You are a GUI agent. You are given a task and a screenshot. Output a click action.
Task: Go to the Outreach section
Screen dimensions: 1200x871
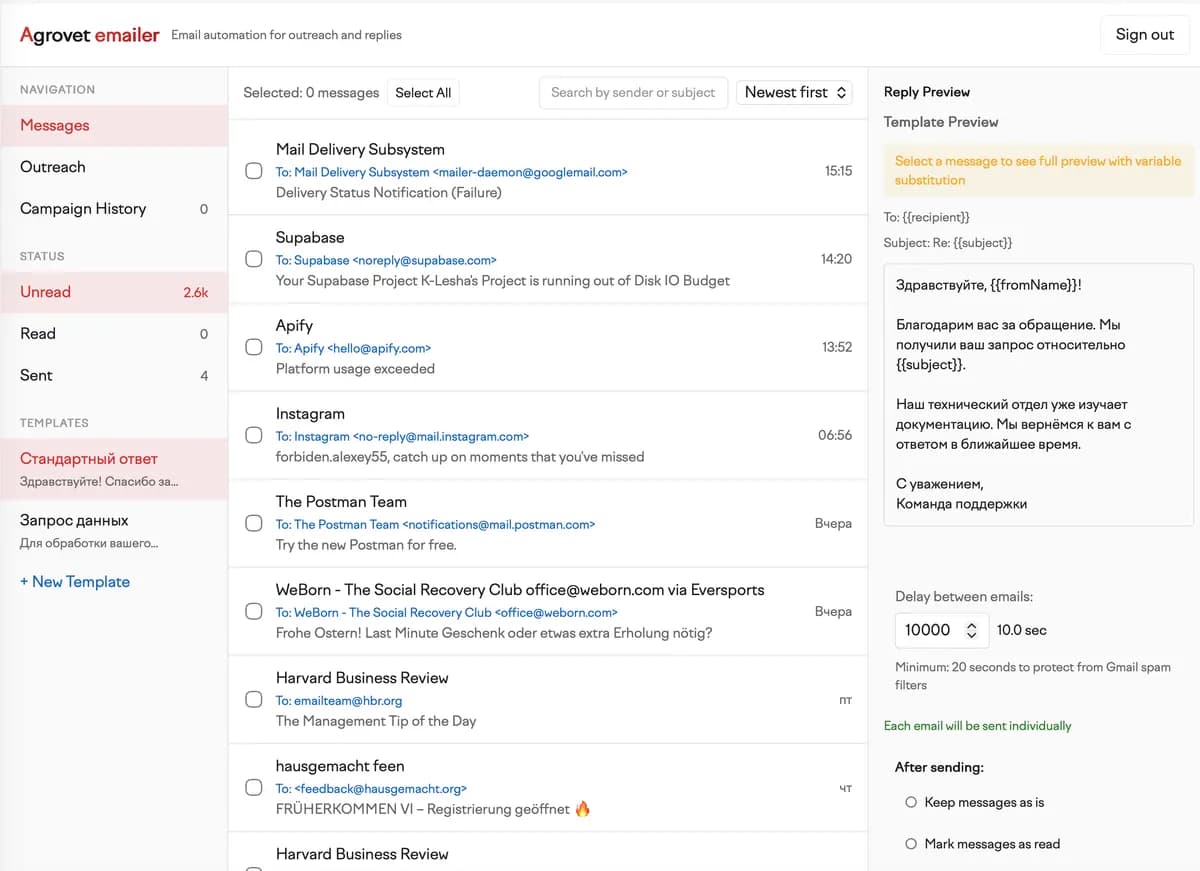(x=114, y=167)
